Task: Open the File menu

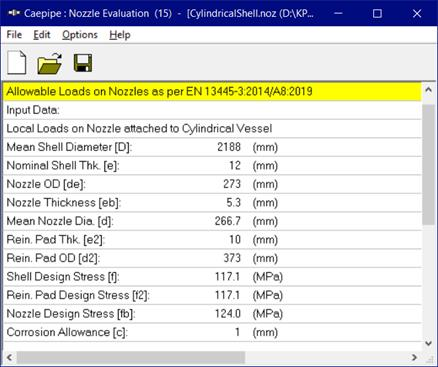Action: coord(14,35)
